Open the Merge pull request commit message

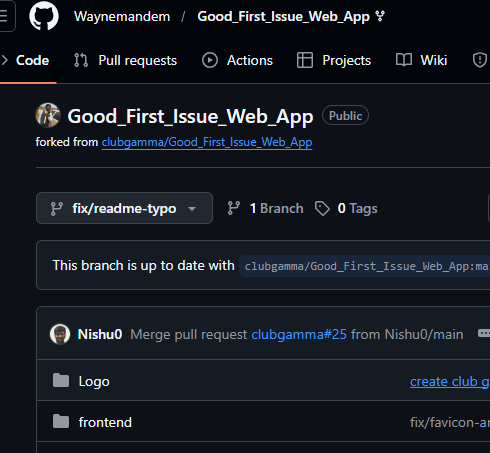pos(189,334)
